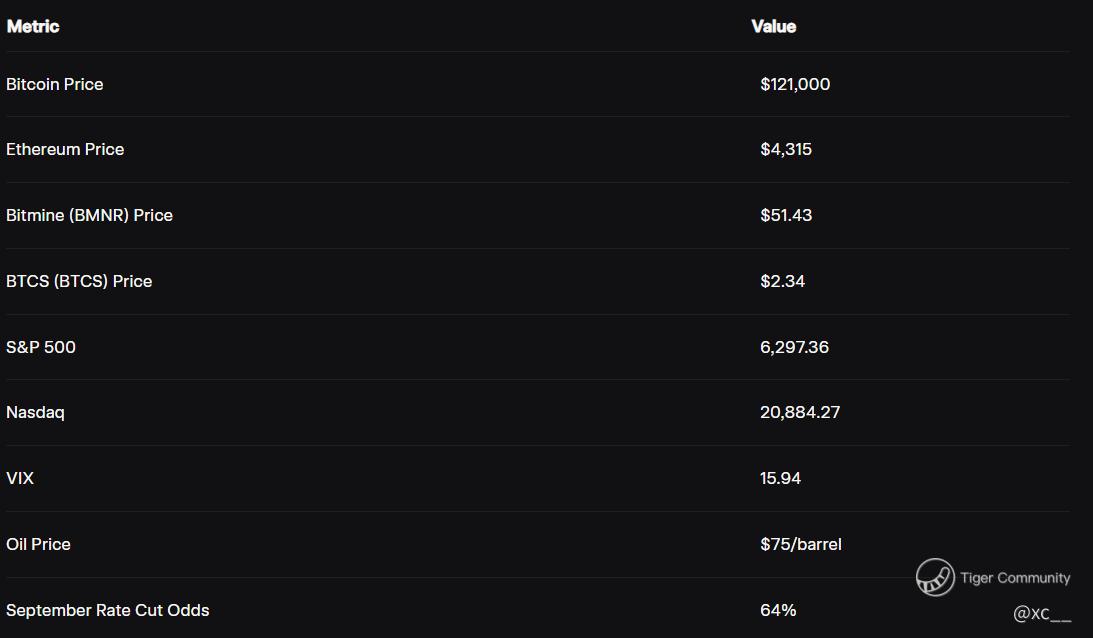
Task: Select the Nasdaq row label
Action: pos(35,413)
